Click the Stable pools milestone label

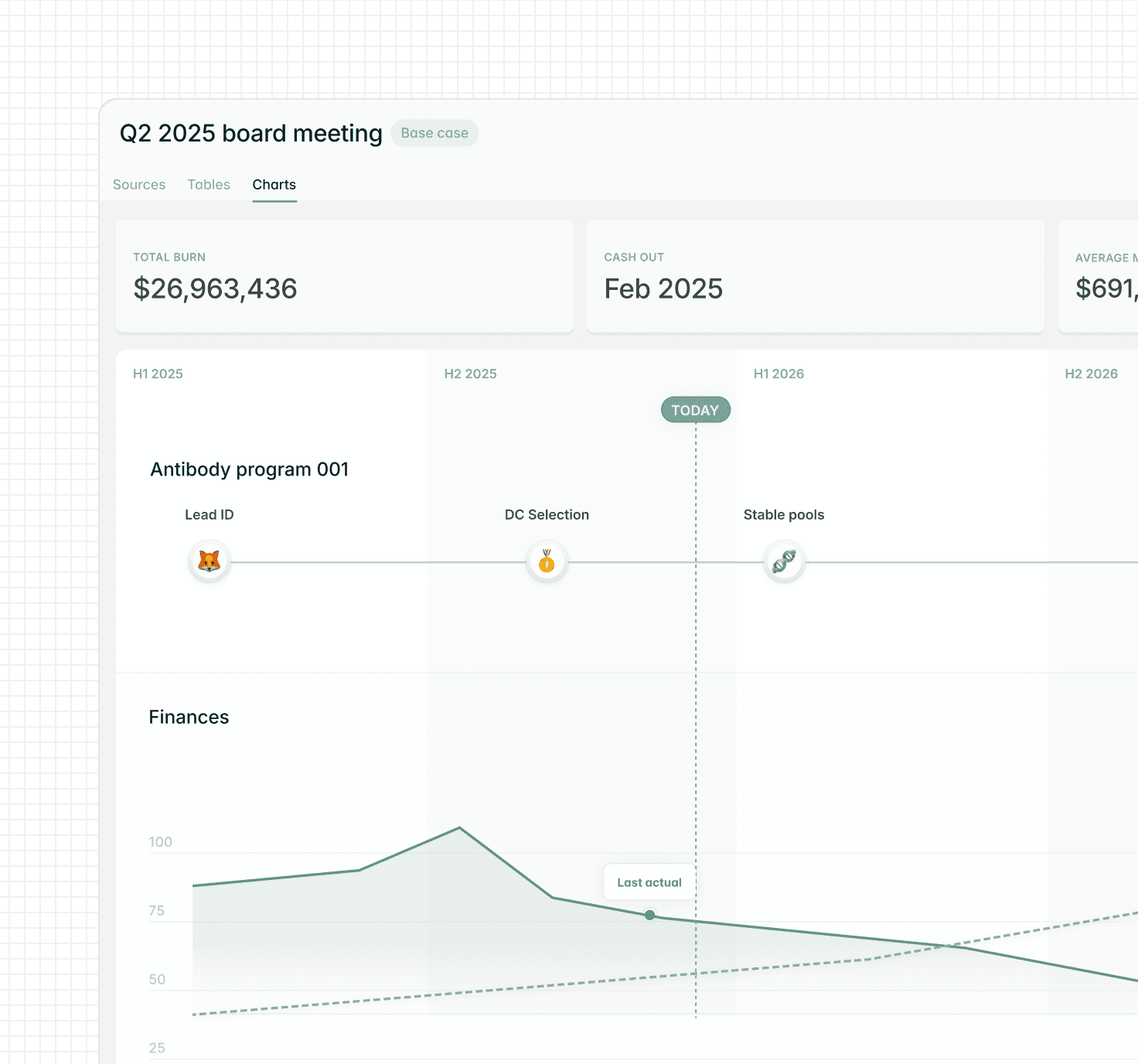(x=784, y=515)
